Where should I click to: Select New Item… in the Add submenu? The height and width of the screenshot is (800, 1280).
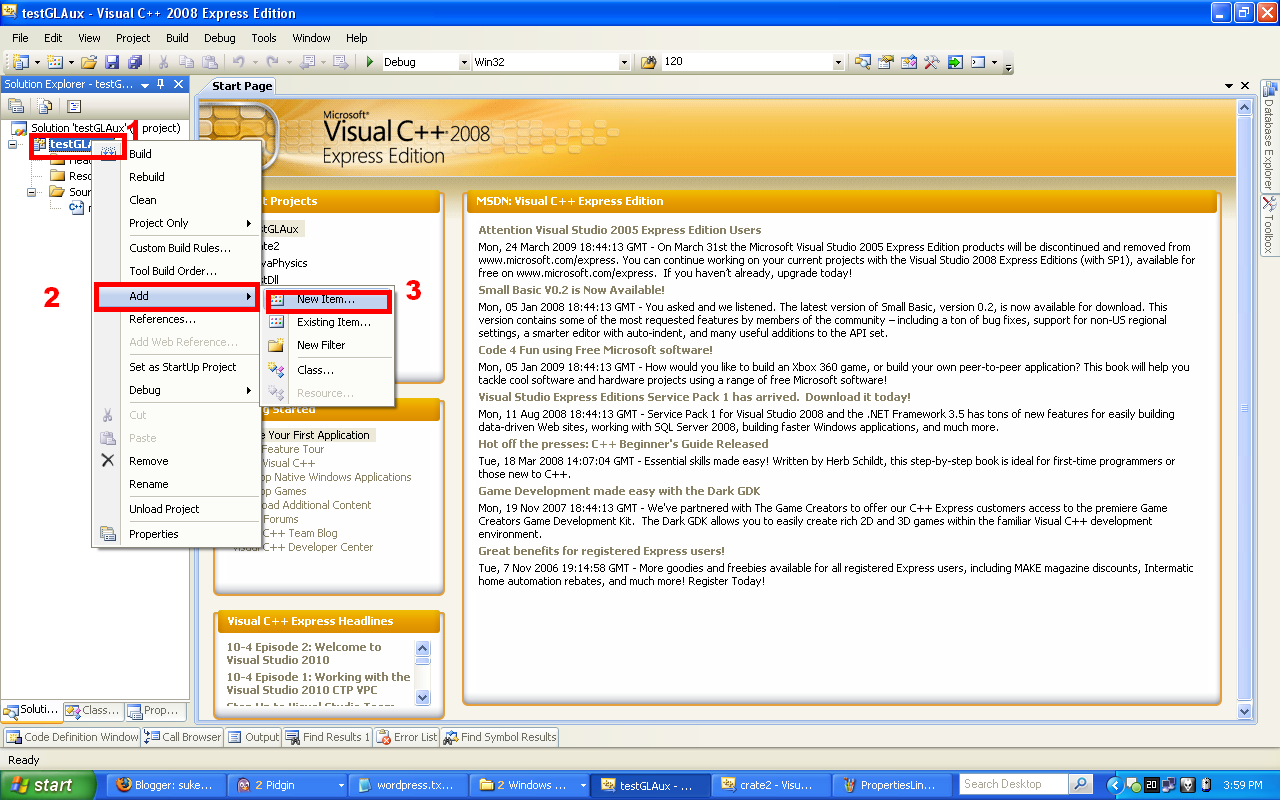tap(328, 299)
